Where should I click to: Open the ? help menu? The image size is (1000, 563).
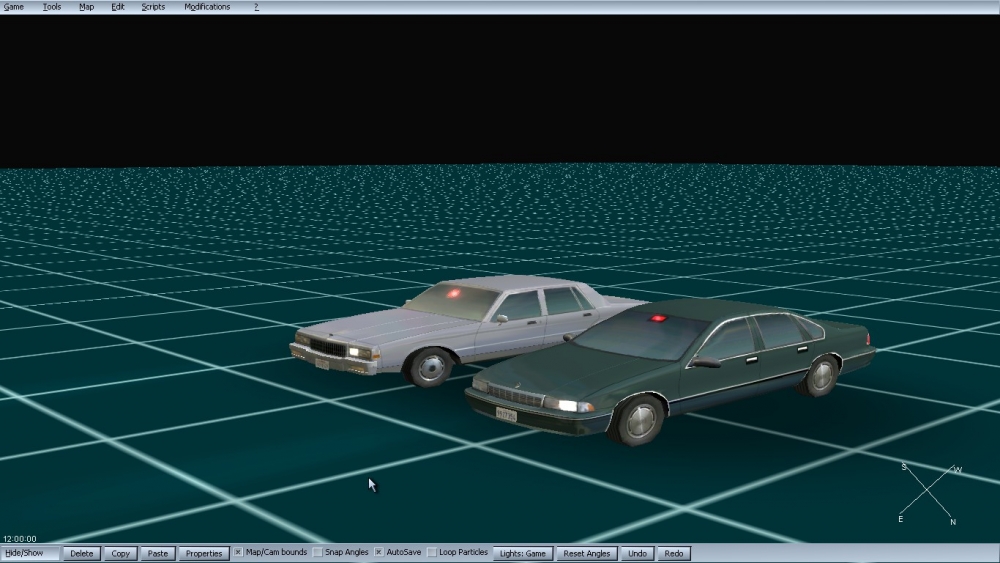click(256, 7)
